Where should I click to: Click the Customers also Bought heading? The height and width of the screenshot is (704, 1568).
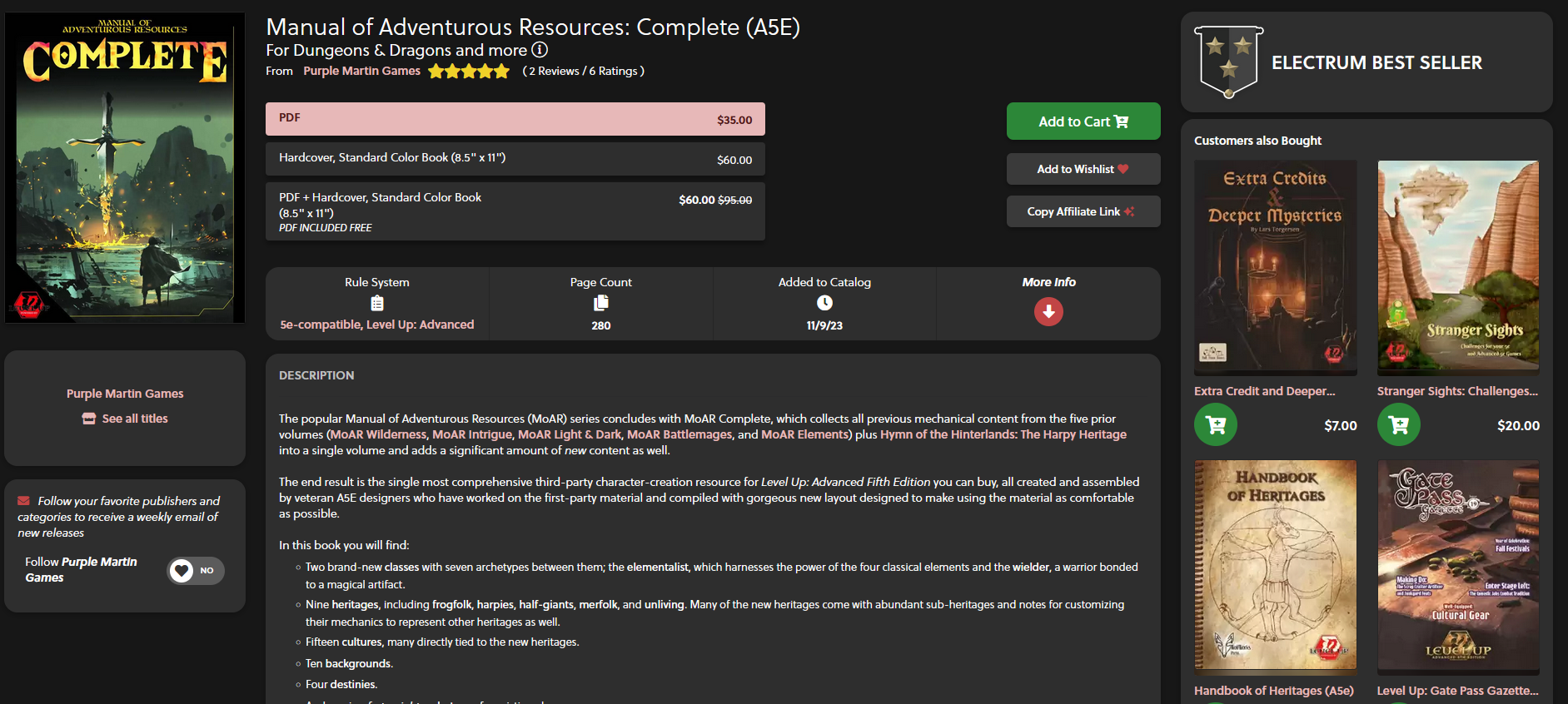coord(1257,141)
